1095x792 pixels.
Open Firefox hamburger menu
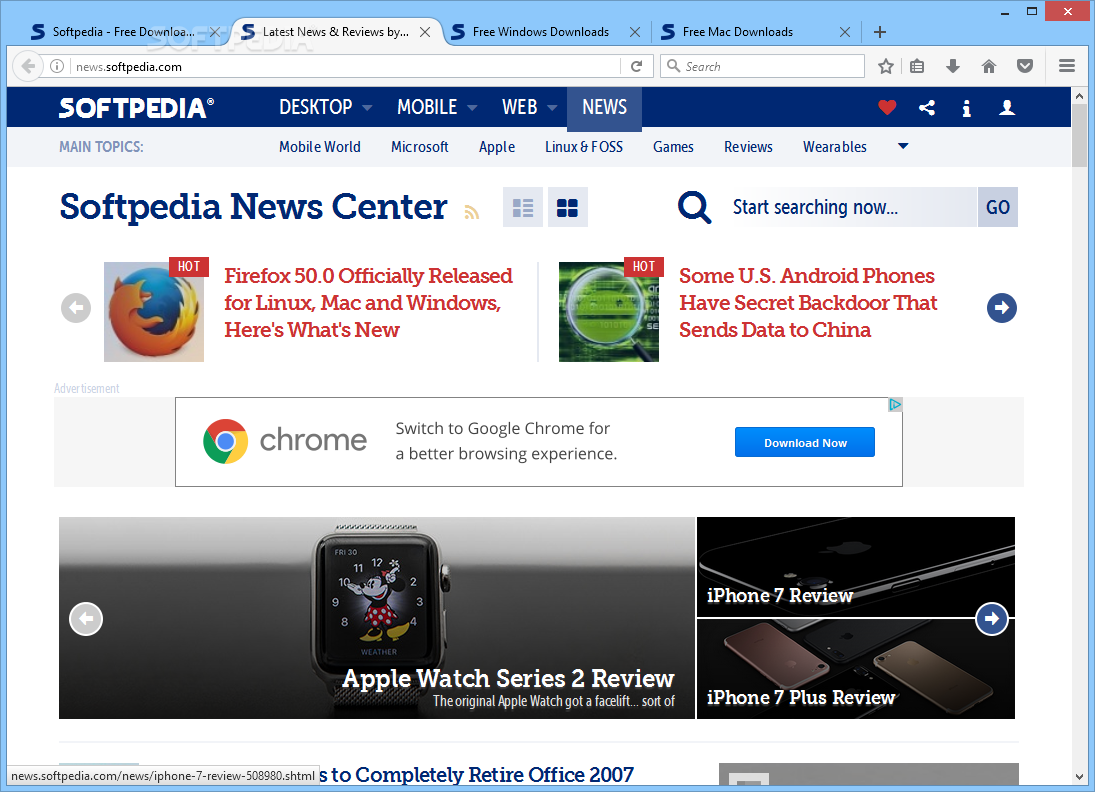point(1066,66)
